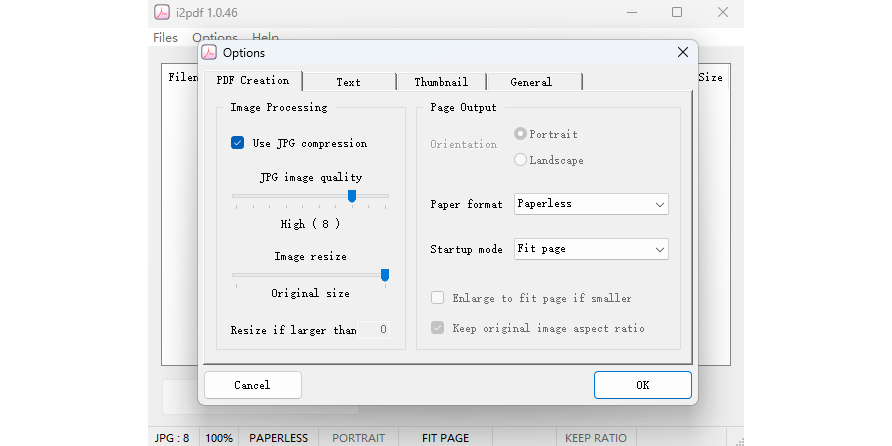
Task: Click the JPG : 8 status bar entry
Action: pyautogui.click(x=172, y=438)
